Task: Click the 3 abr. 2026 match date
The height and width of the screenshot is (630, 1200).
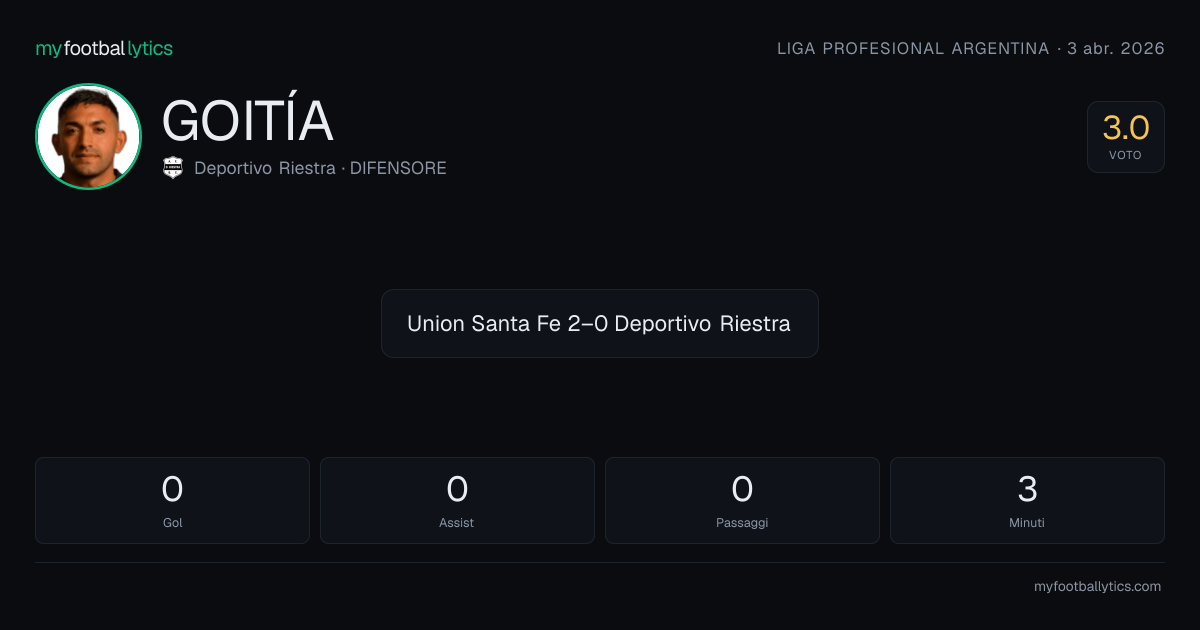Action: coord(1116,49)
